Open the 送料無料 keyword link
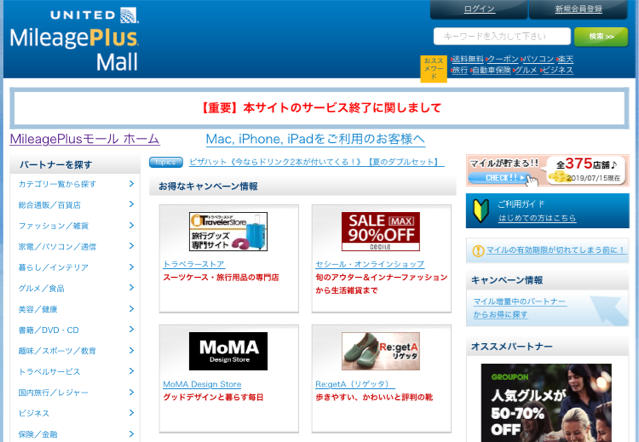The width and height of the screenshot is (639, 442). (467, 59)
